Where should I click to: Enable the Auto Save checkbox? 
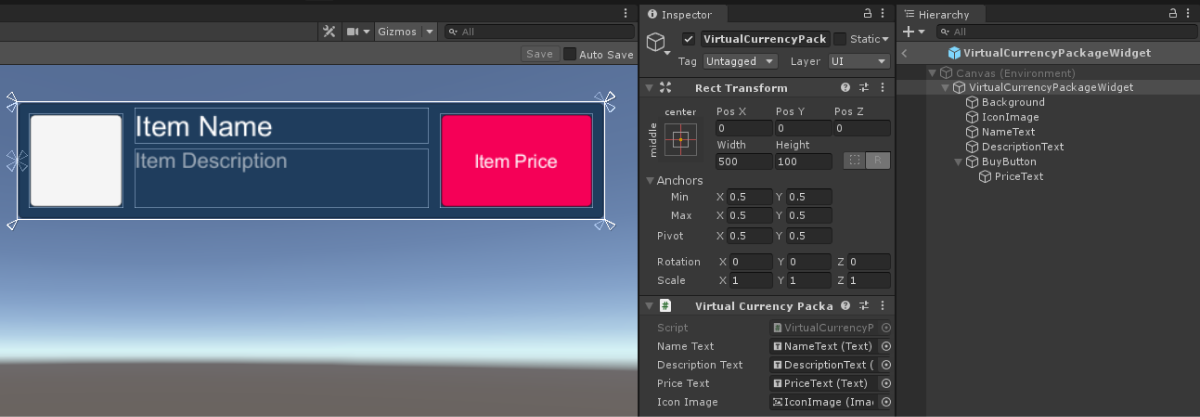click(570, 54)
